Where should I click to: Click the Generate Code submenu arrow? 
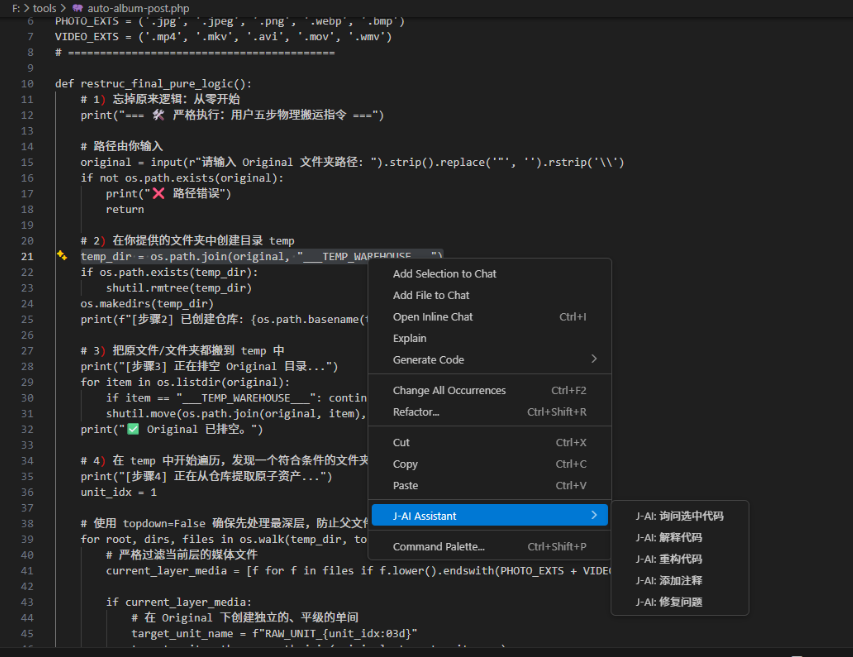coord(594,359)
